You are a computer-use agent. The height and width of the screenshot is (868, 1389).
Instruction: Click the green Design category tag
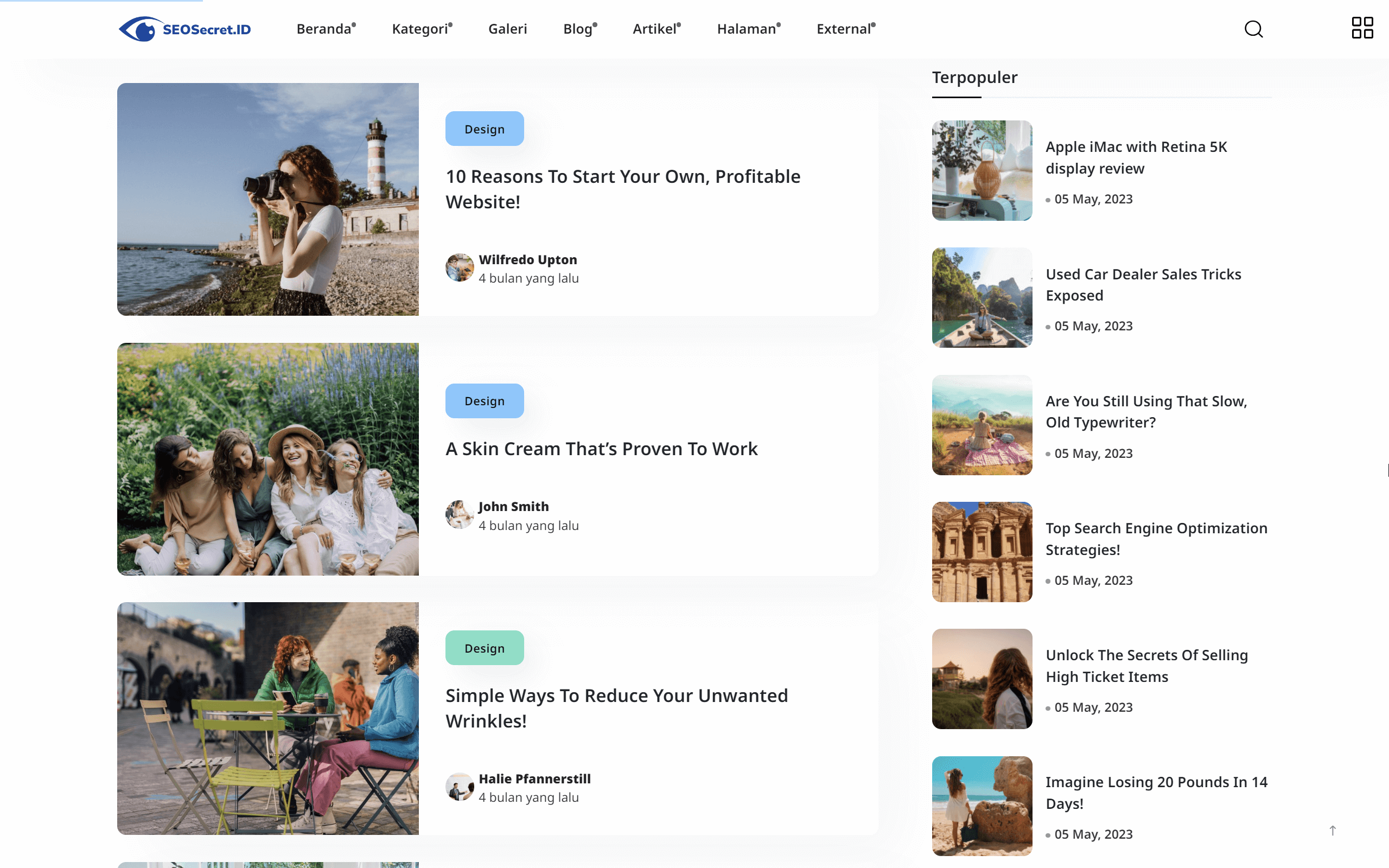click(484, 648)
